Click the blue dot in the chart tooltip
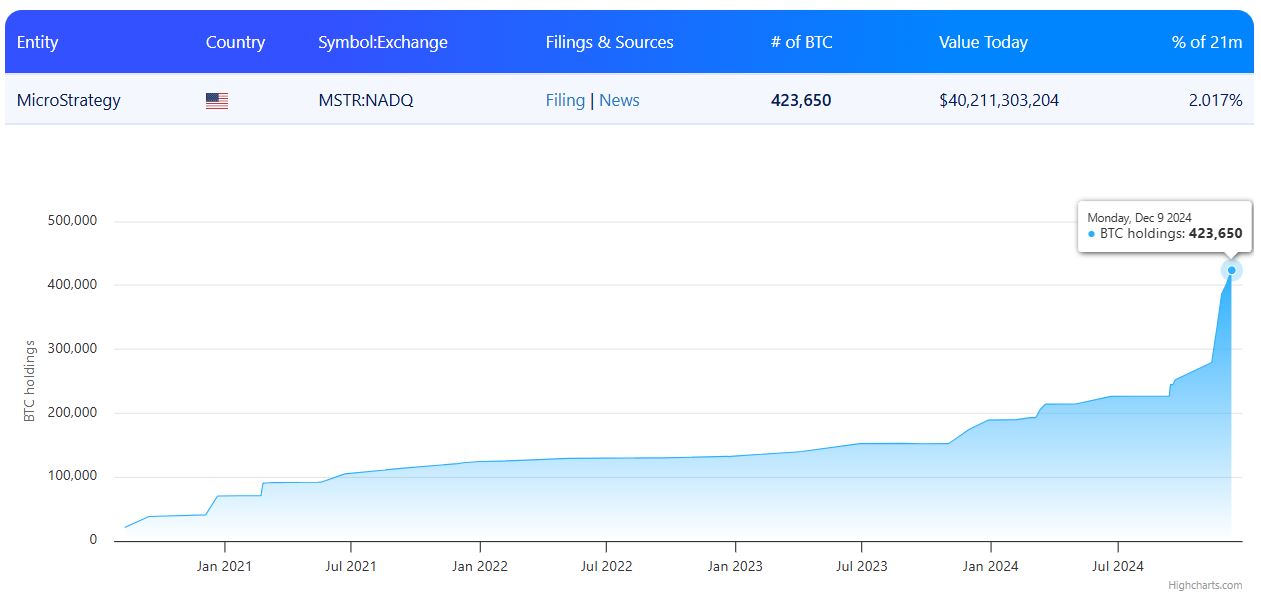 [1092, 234]
